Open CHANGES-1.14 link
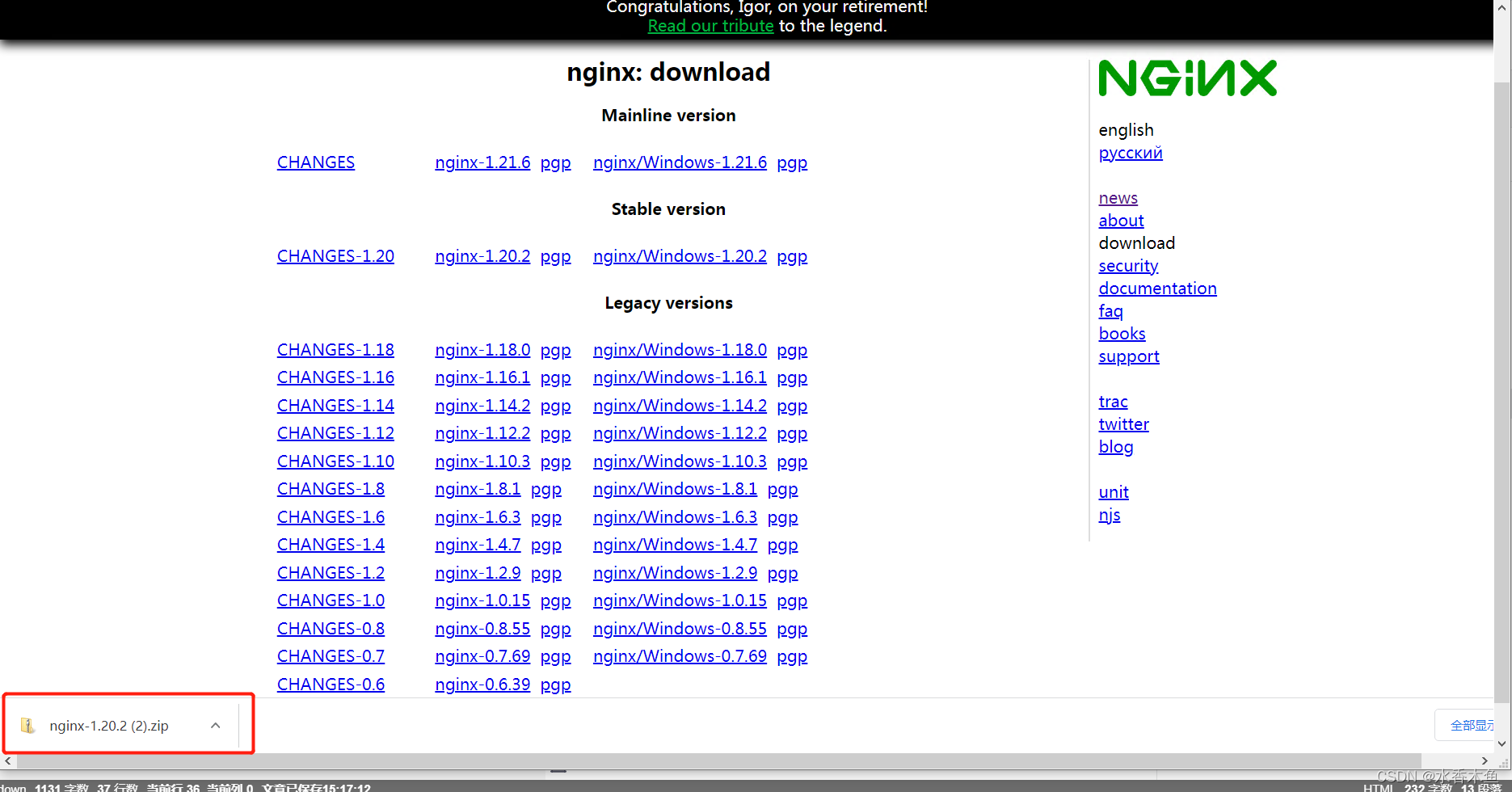The height and width of the screenshot is (792, 1512). coord(335,406)
